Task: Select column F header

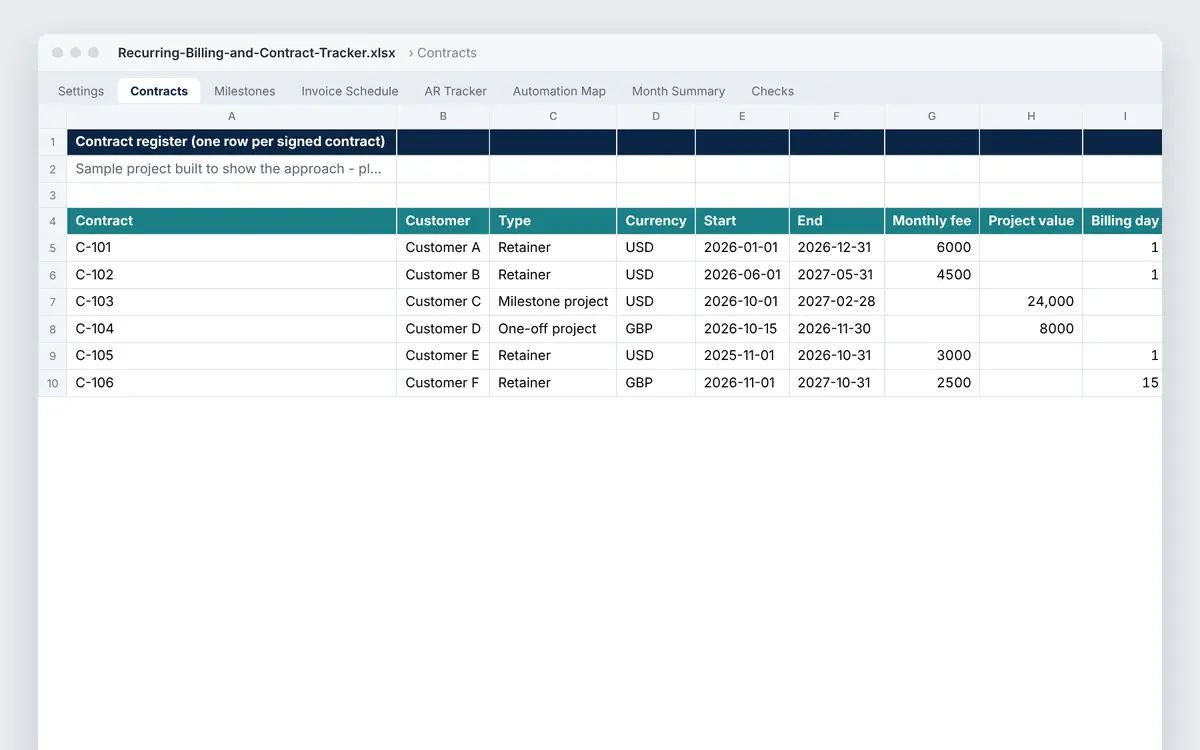Action: pos(837,116)
